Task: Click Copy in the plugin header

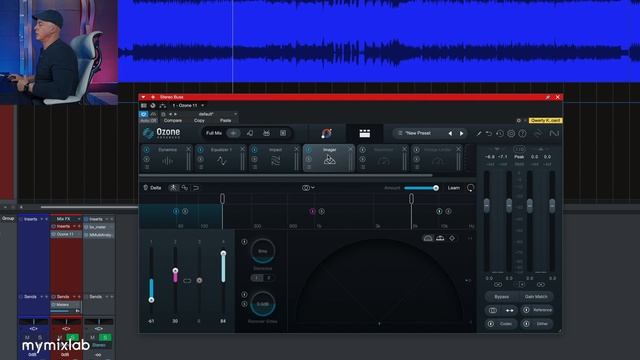Action: (x=199, y=121)
